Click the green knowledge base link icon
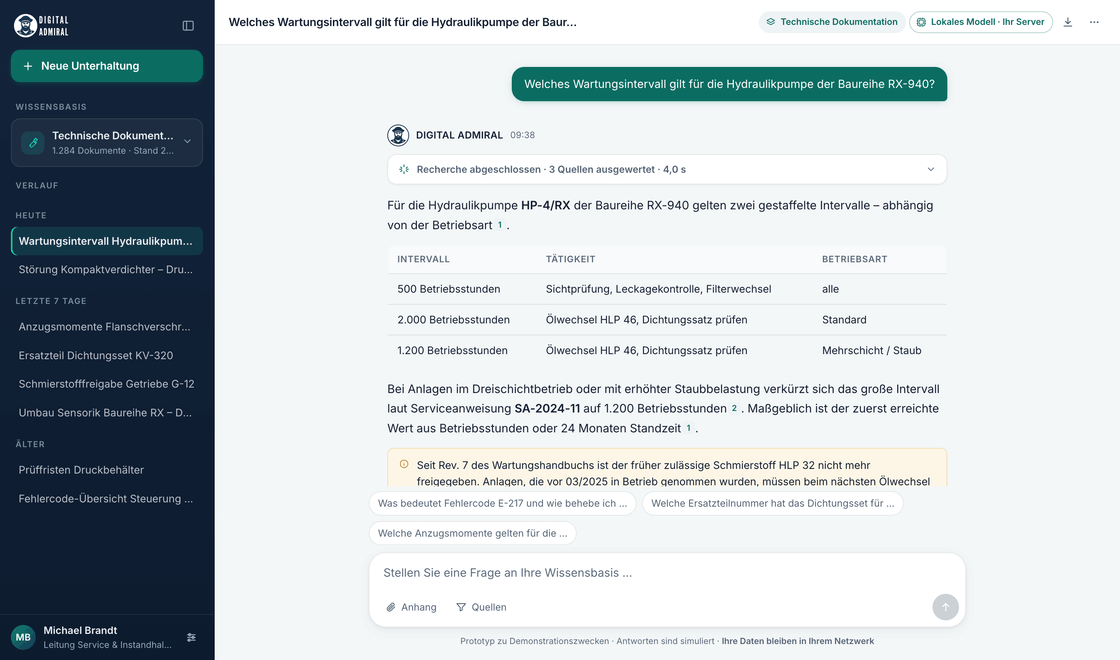The image size is (1120, 660). coord(33,142)
